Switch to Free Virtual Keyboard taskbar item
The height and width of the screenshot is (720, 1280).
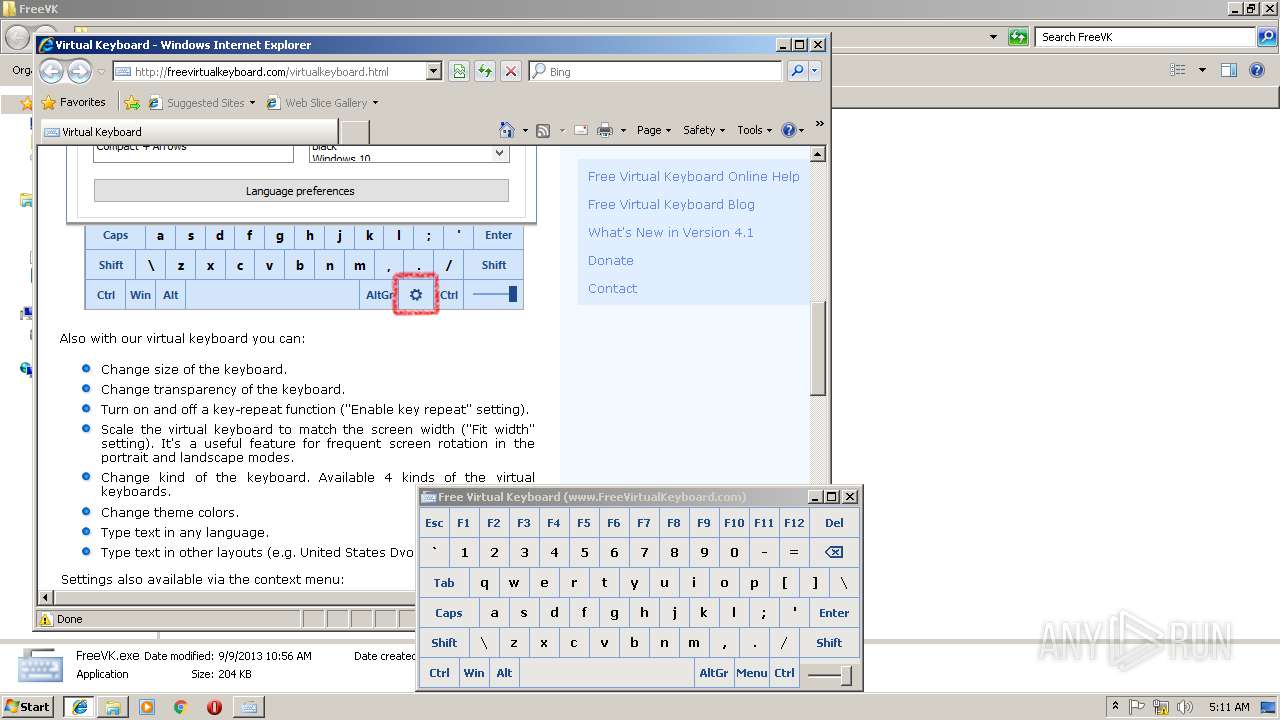pos(248,707)
